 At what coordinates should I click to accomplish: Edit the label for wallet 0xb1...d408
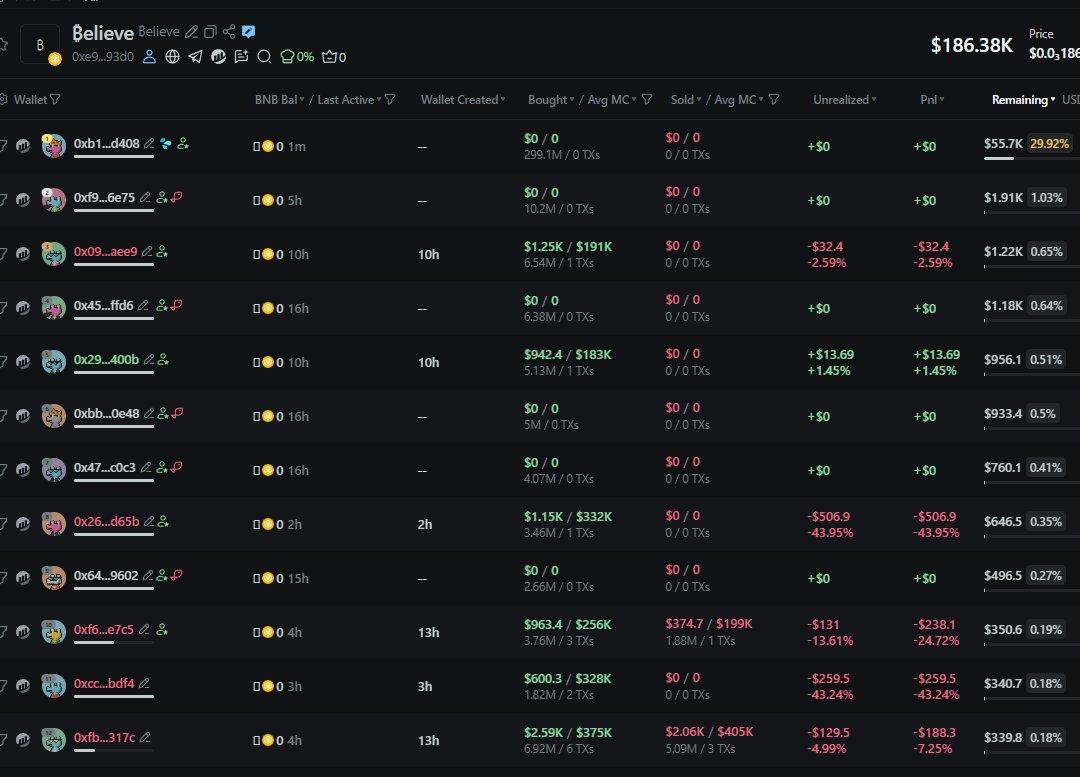point(149,144)
